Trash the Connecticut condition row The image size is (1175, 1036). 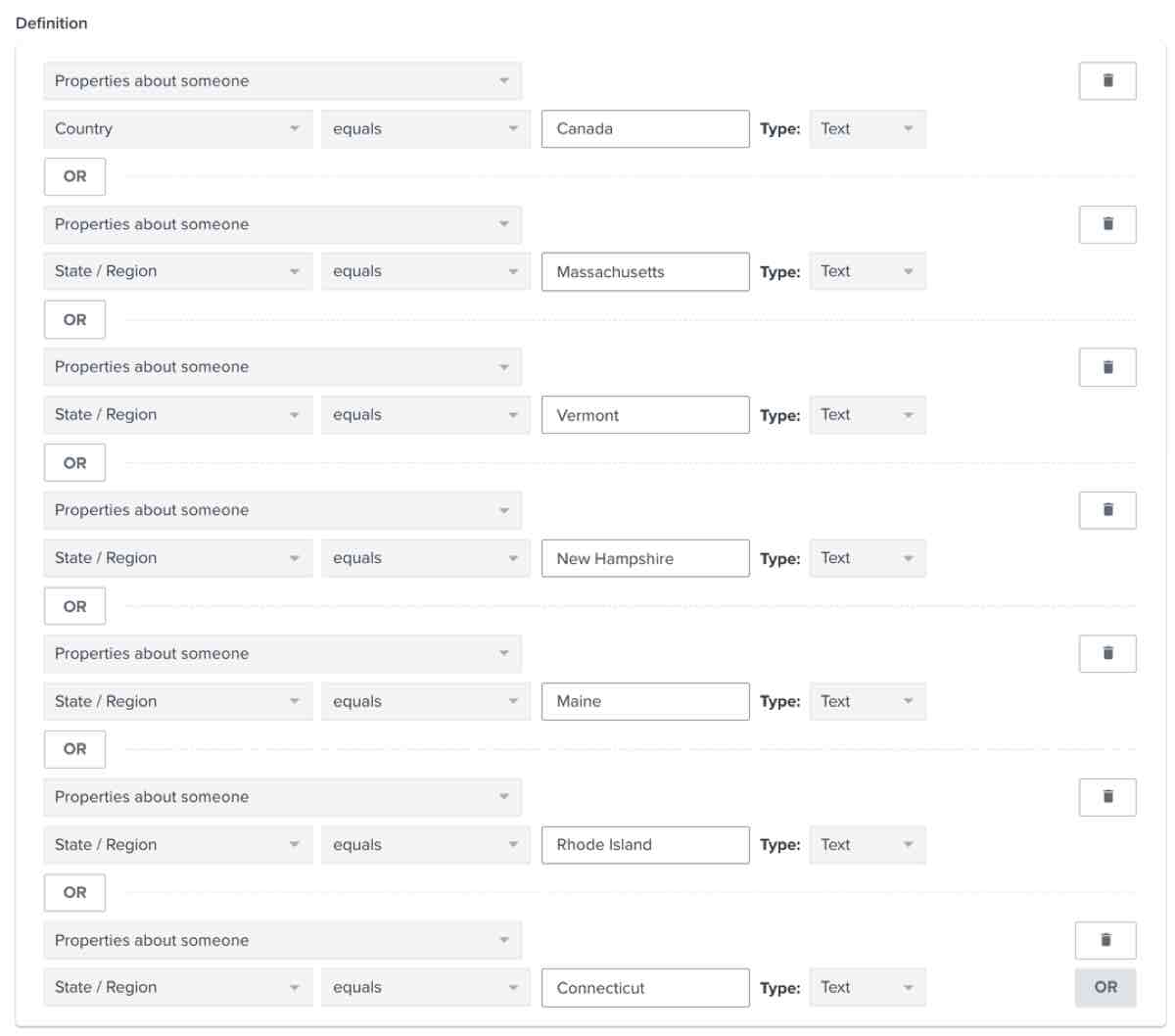[x=1105, y=940]
